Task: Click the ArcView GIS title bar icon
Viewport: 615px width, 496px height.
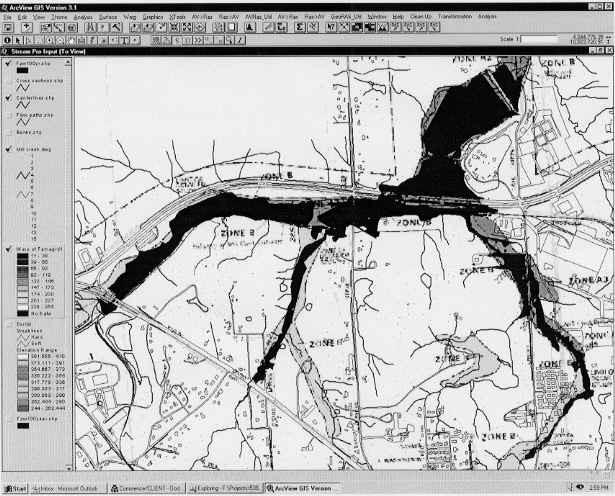Action: tap(6, 5)
